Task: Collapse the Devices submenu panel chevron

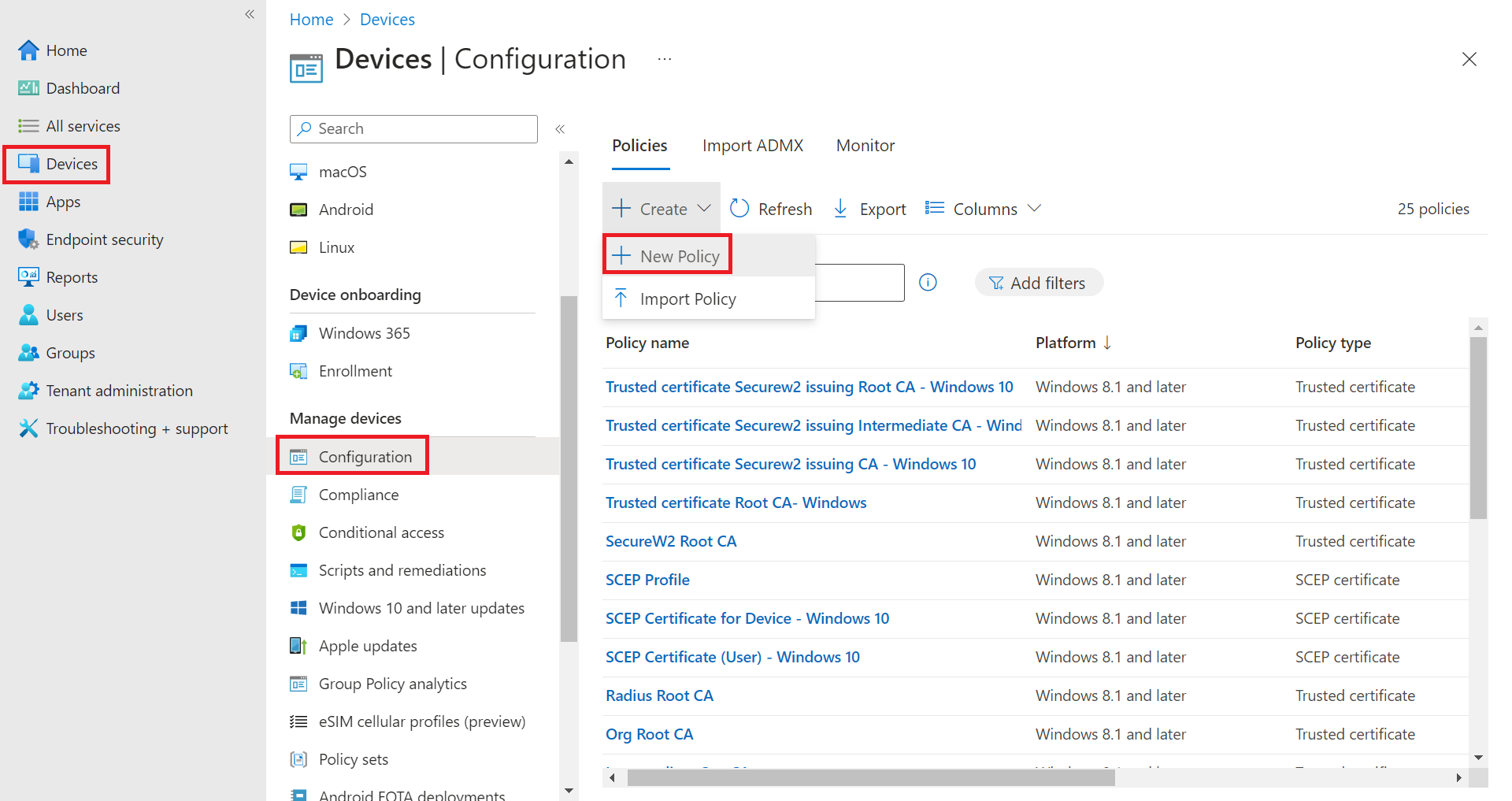Action: (x=560, y=129)
